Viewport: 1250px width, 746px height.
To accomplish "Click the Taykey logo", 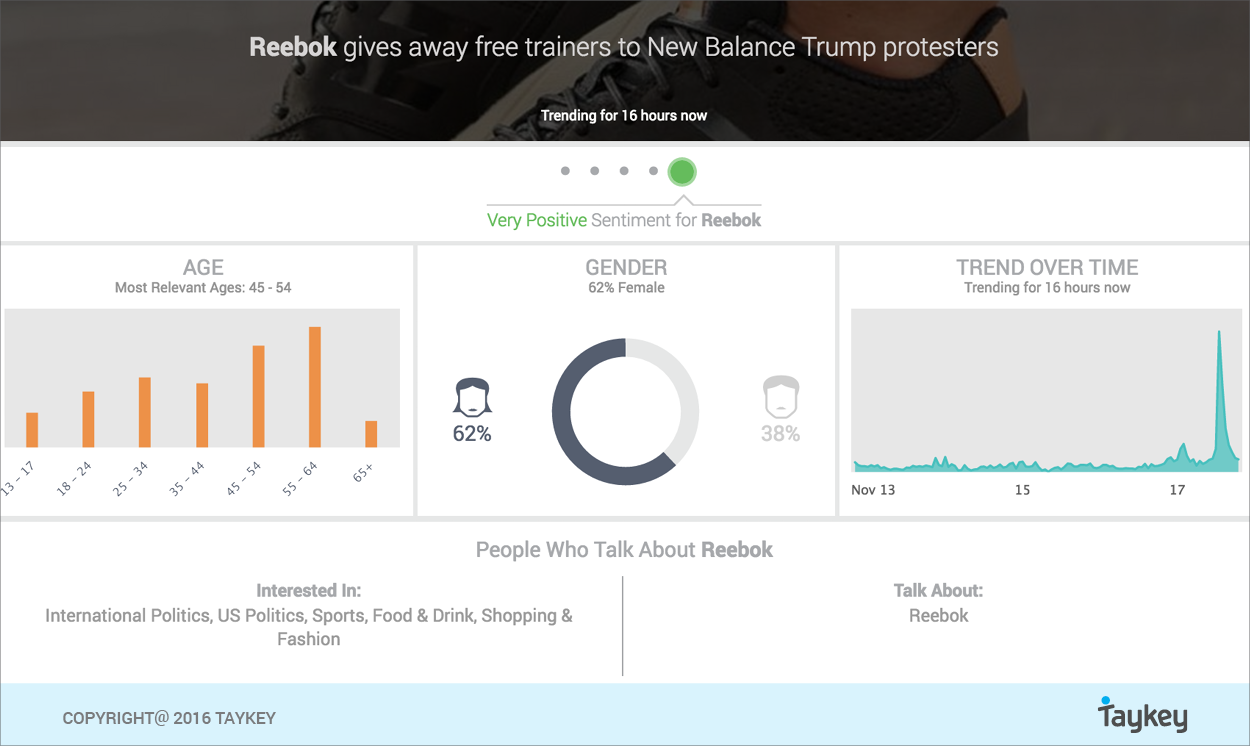I will (x=1142, y=716).
